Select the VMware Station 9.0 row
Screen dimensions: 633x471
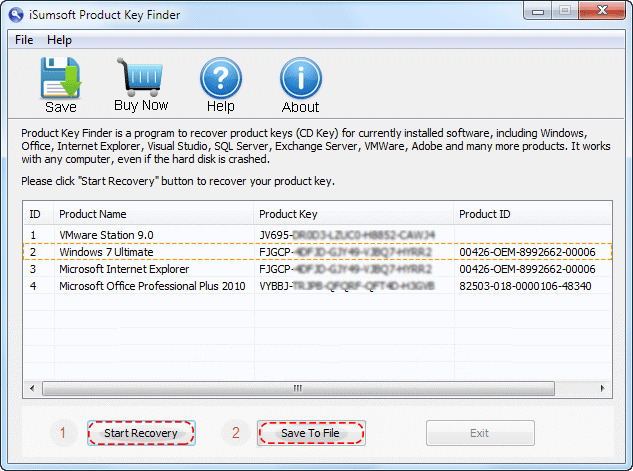317,235
